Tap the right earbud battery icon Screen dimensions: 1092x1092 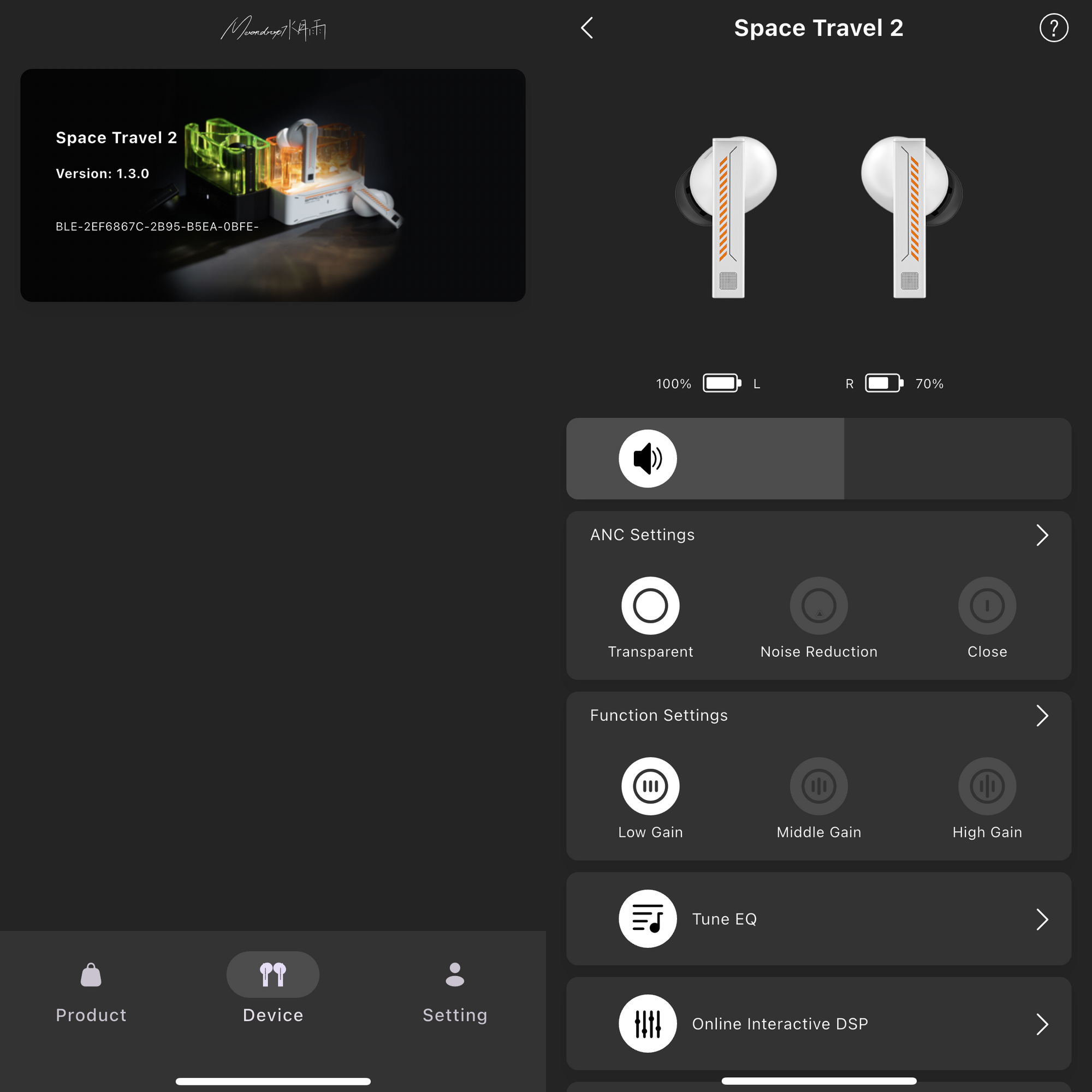pos(883,383)
